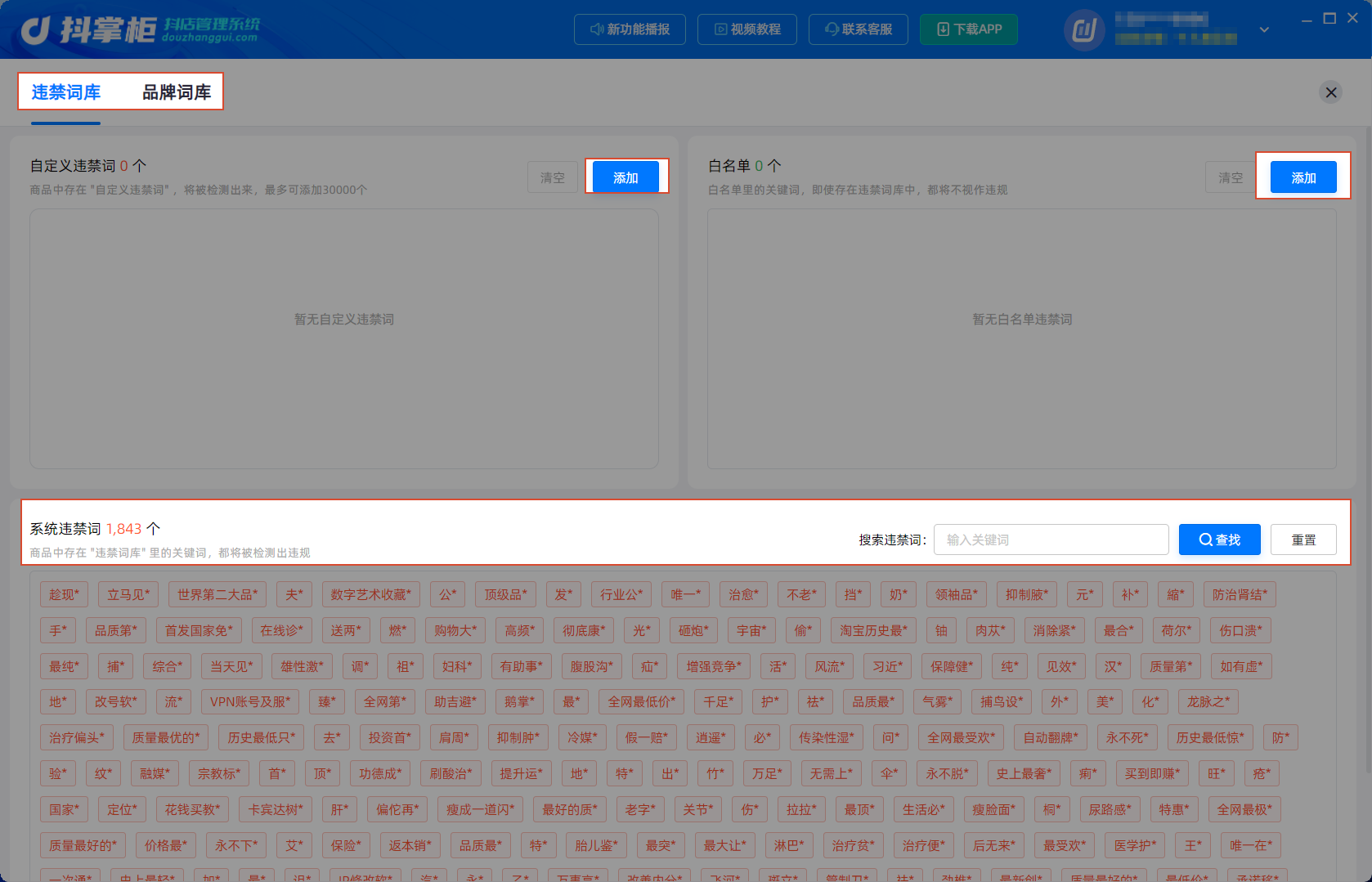This screenshot has height=882, width=1372.
Task: Select the 自动翻牌* tag
Action: click(x=1051, y=738)
